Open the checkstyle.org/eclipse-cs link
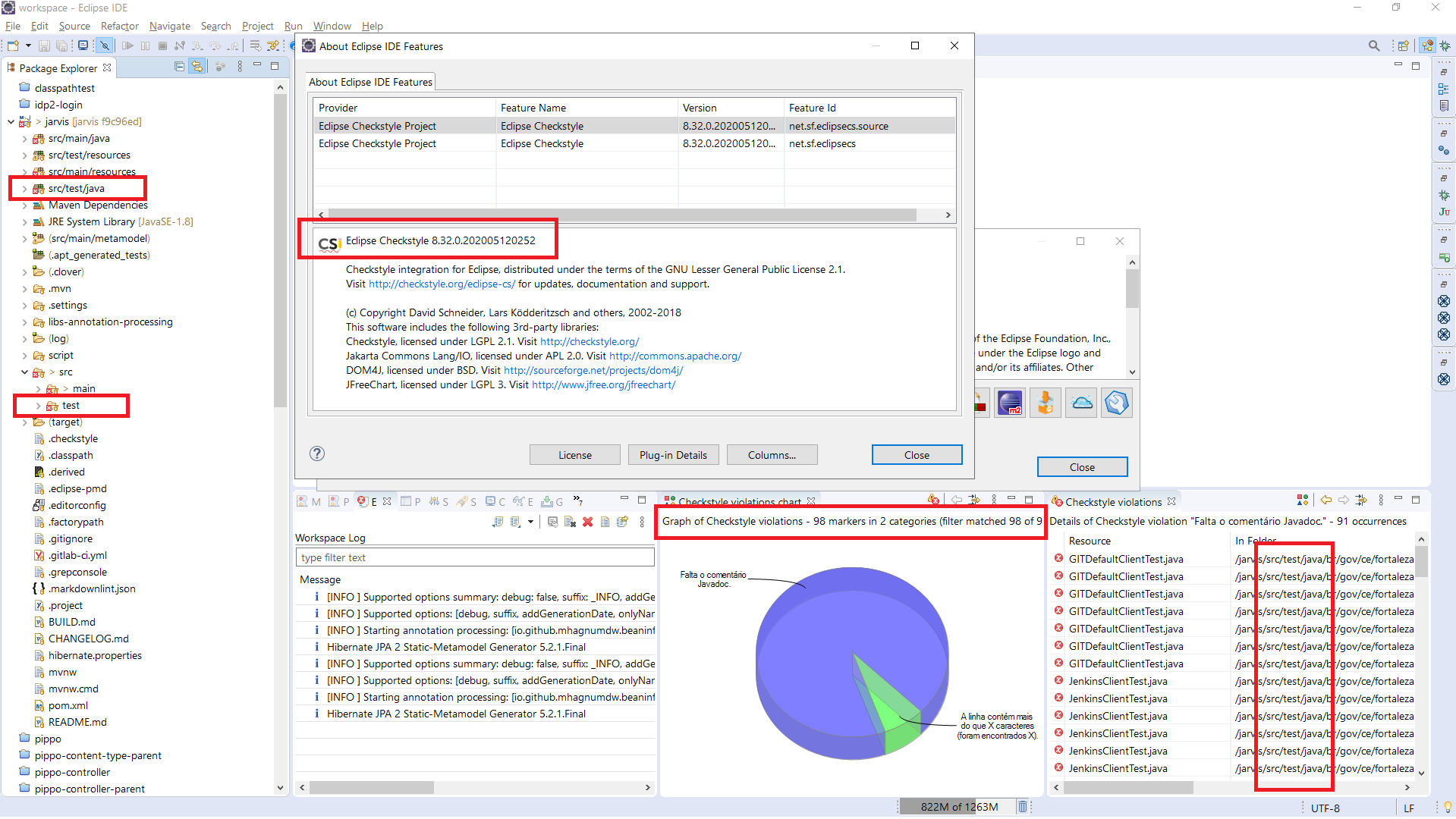 [x=442, y=284]
